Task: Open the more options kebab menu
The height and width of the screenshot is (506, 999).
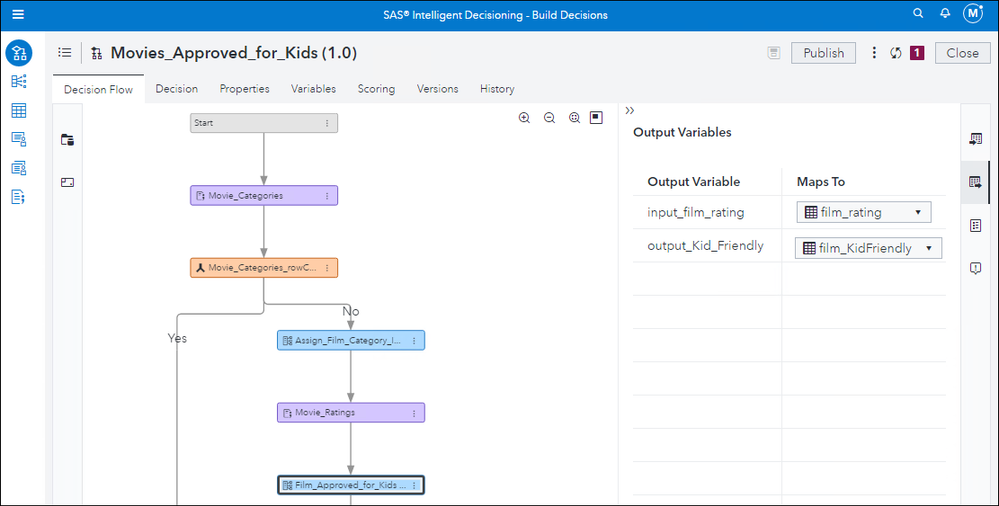Action: pos(874,53)
